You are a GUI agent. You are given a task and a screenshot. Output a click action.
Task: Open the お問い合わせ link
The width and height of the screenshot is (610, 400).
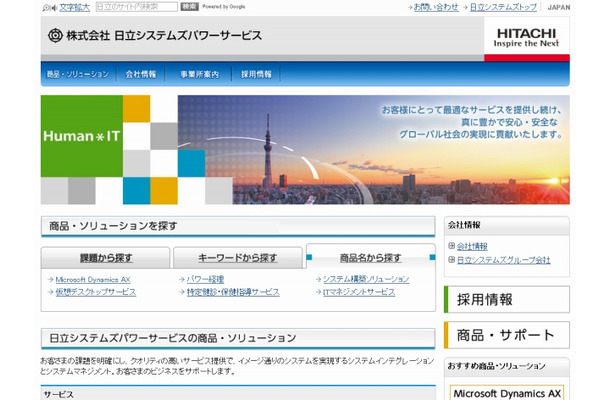[436, 7]
